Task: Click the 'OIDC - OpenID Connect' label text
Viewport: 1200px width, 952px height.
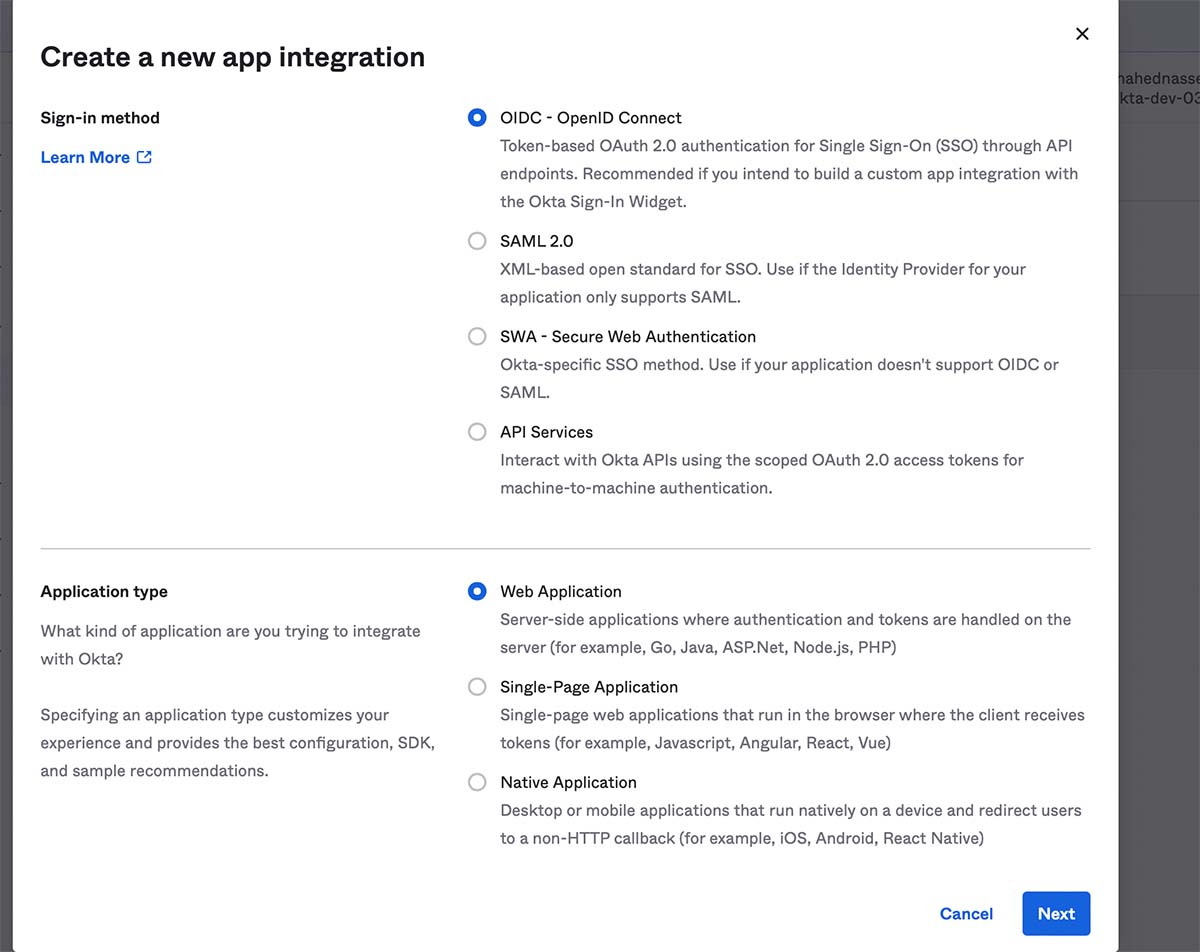Action: (590, 118)
